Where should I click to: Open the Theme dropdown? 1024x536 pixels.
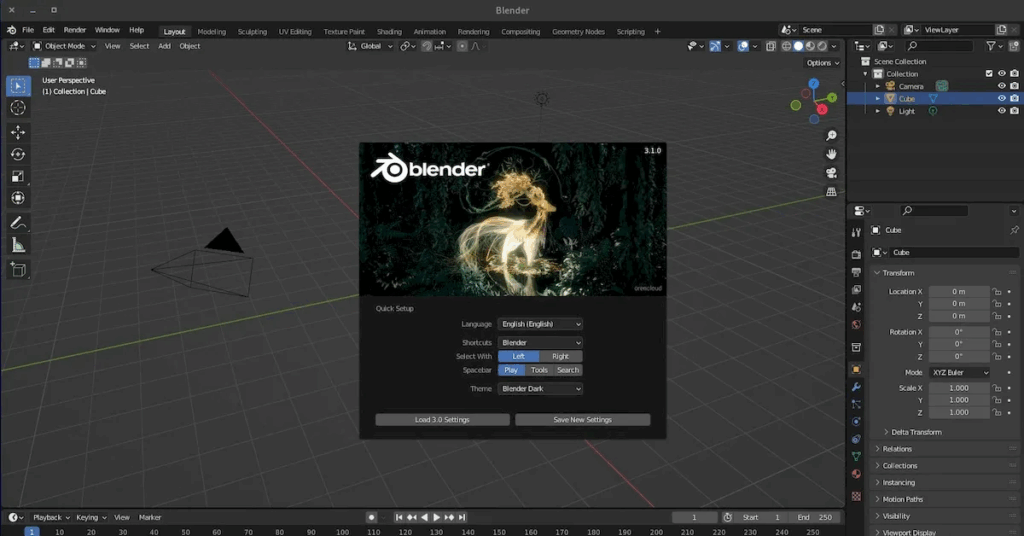[x=540, y=389]
